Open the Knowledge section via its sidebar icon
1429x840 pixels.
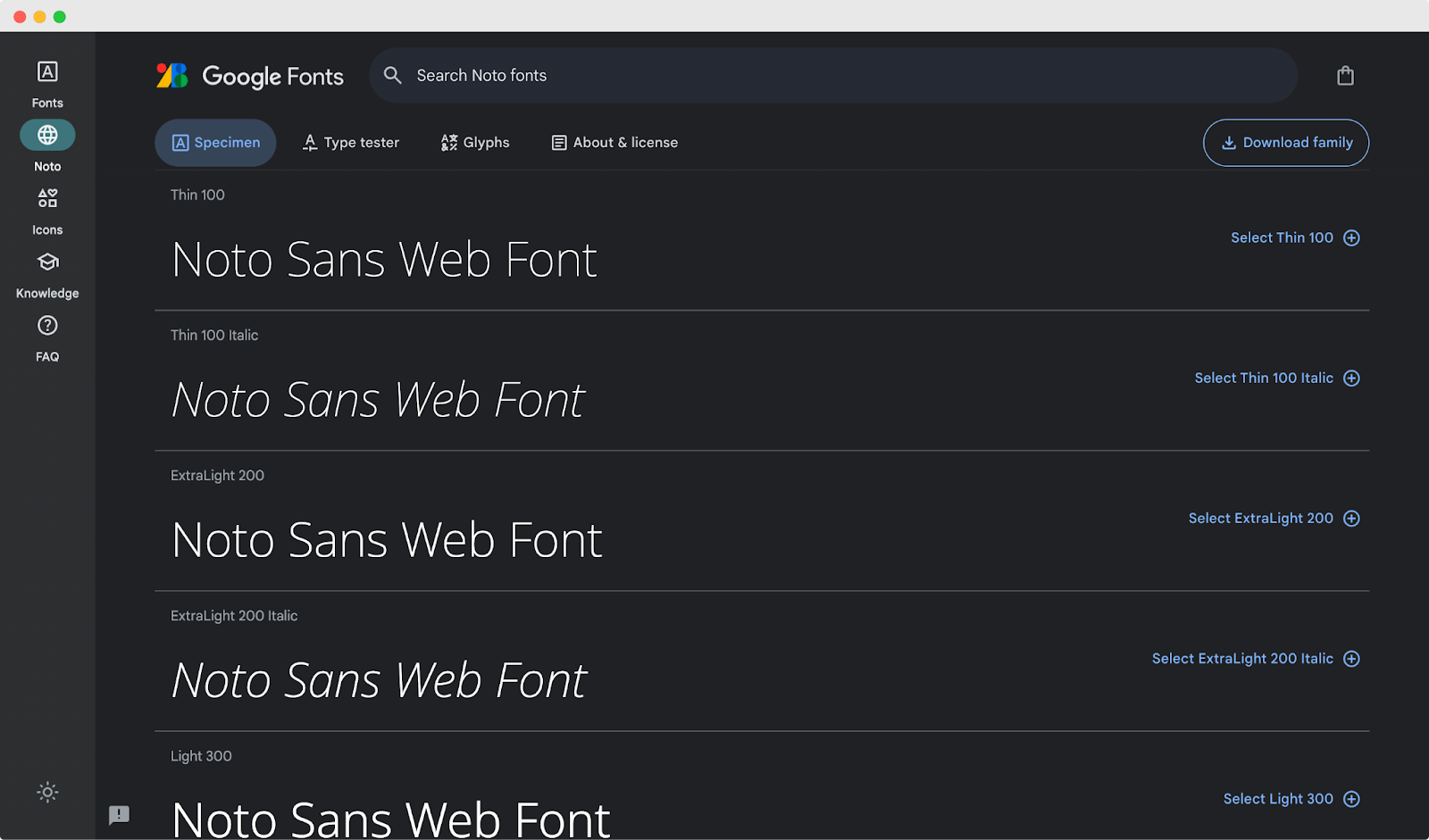point(46,262)
